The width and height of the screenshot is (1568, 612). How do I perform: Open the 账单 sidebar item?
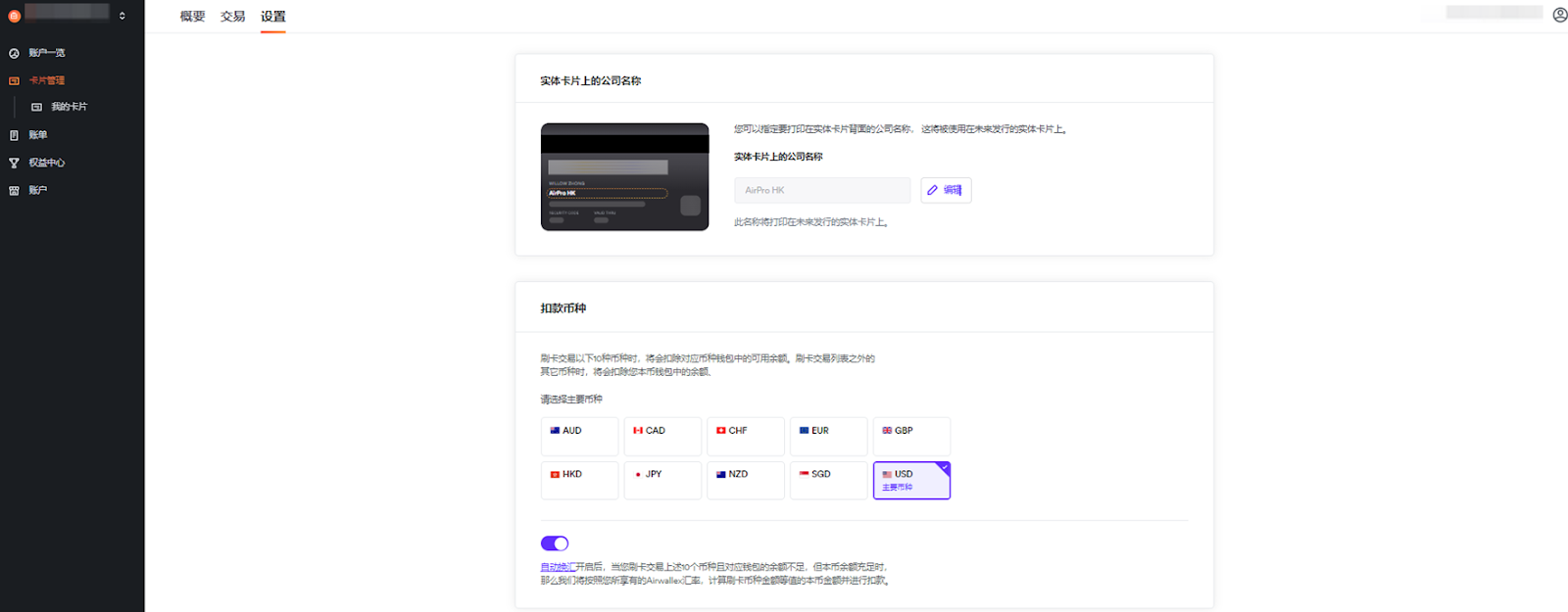37,135
